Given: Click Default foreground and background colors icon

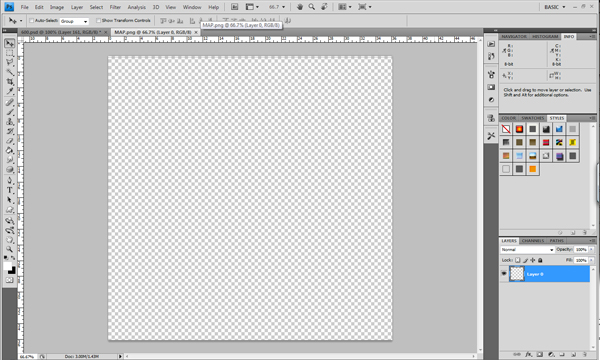Looking at the screenshot, I should pos(6,257).
